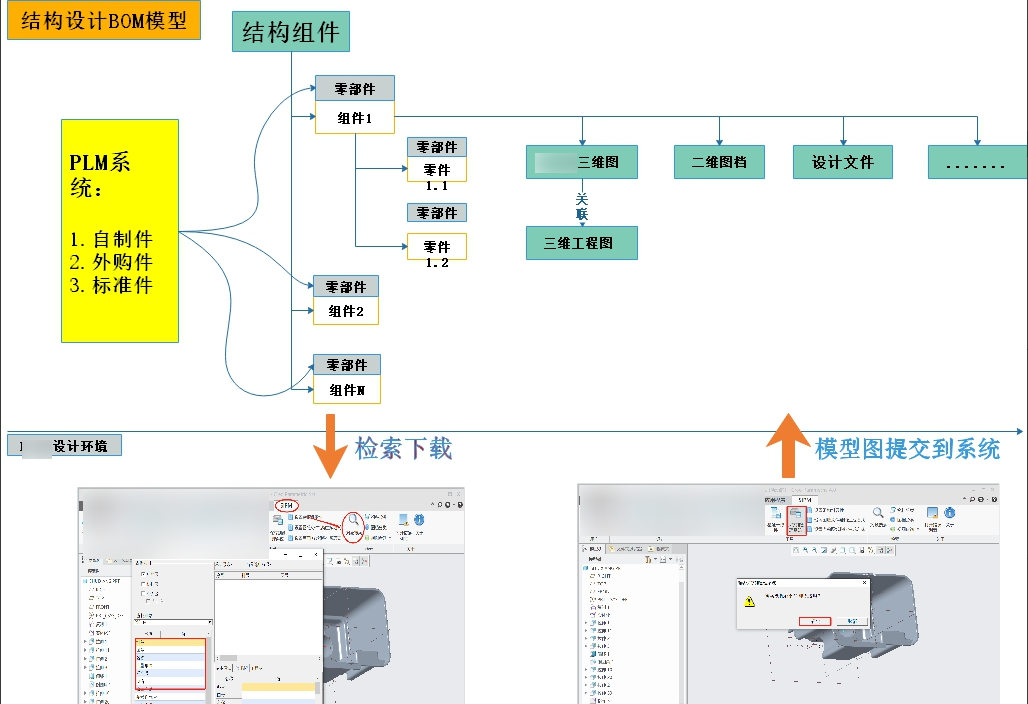This screenshot has height=704, width=1028.
Task: Click the red-outlined confirm button in the dialog
Action: click(x=814, y=621)
